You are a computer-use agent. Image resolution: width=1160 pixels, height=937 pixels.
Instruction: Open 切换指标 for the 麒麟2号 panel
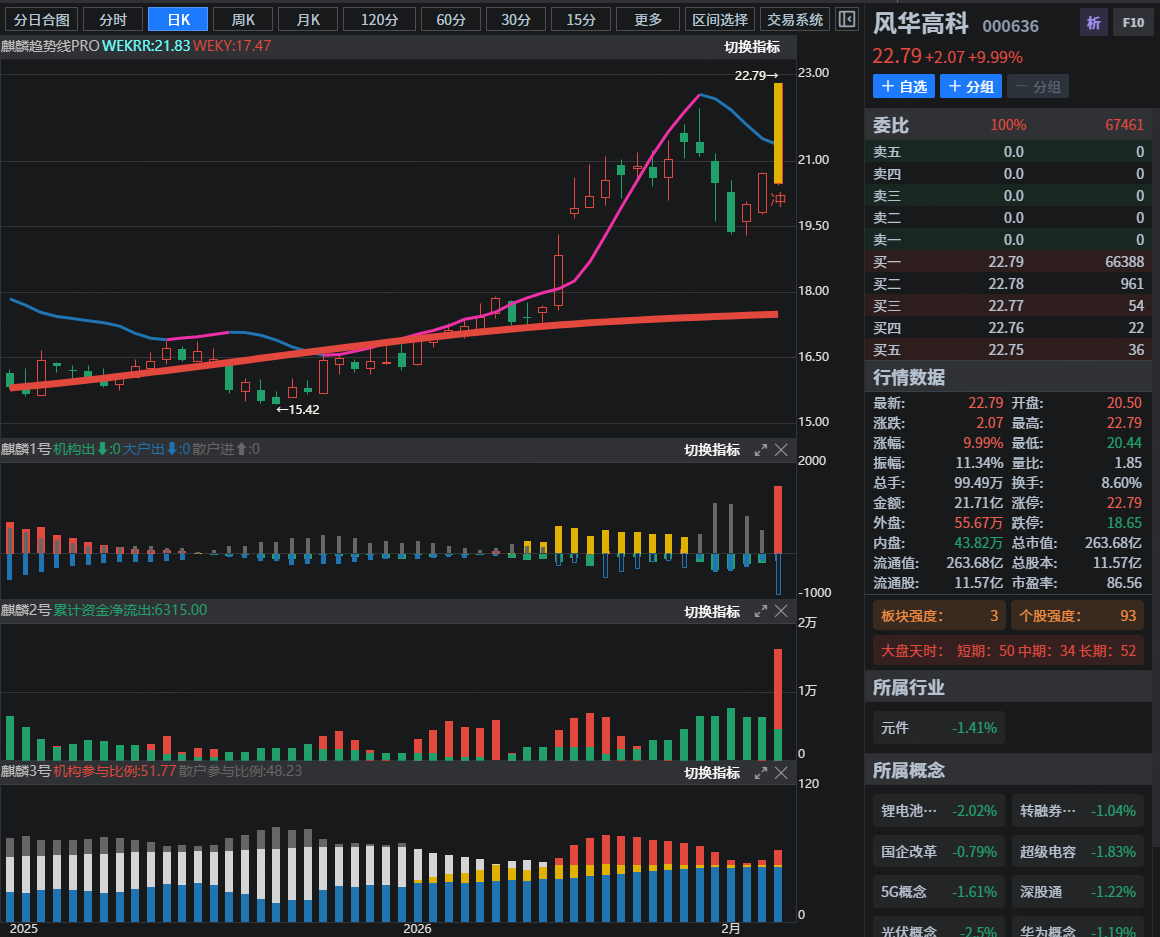712,611
